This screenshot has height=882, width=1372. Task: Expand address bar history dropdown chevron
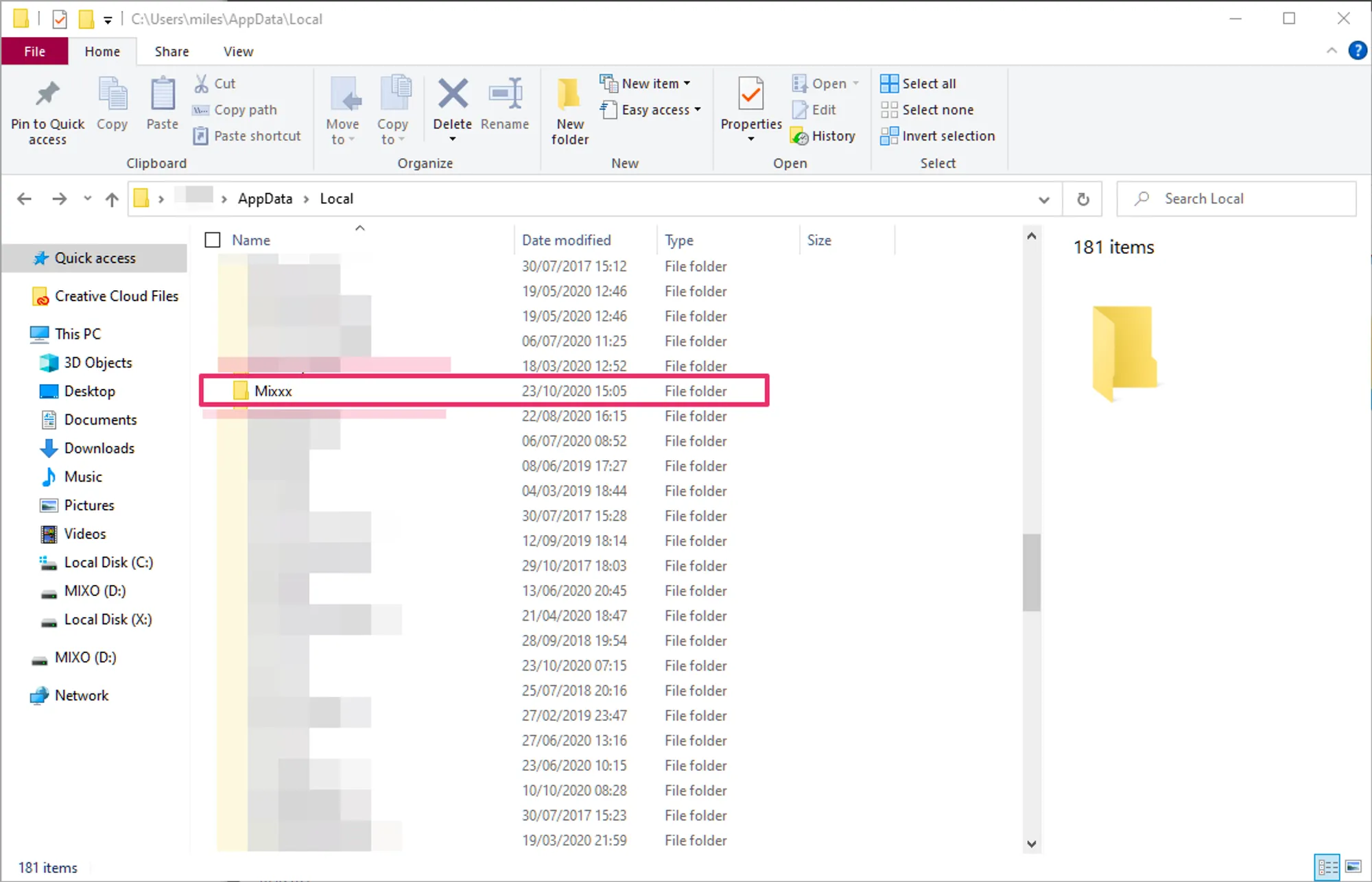coord(1043,200)
